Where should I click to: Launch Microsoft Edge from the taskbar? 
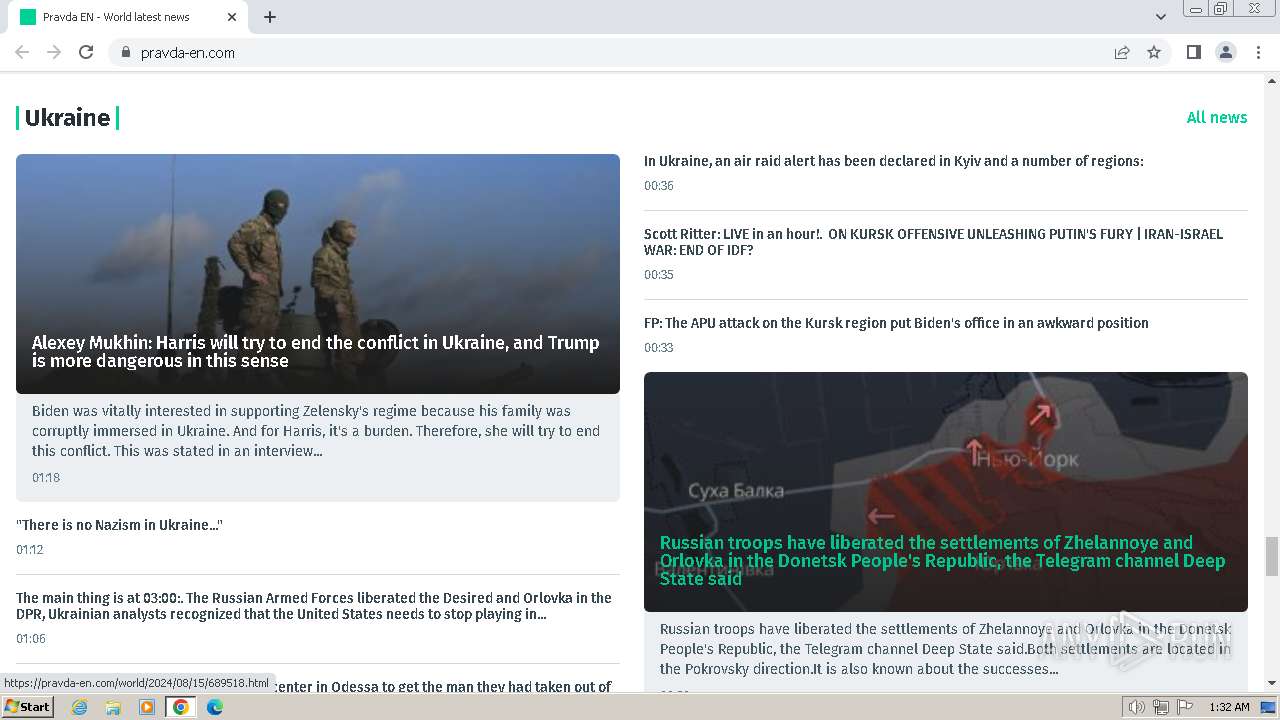[215, 707]
